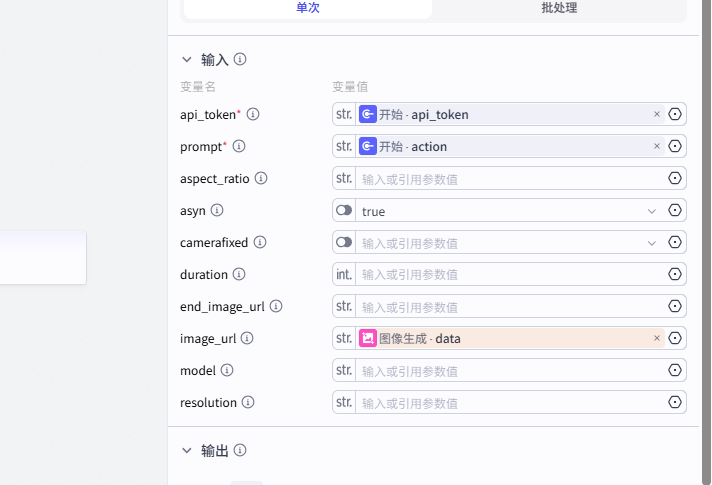Click the end_image_url input field
The width and height of the screenshot is (712, 485).
[x=510, y=307]
